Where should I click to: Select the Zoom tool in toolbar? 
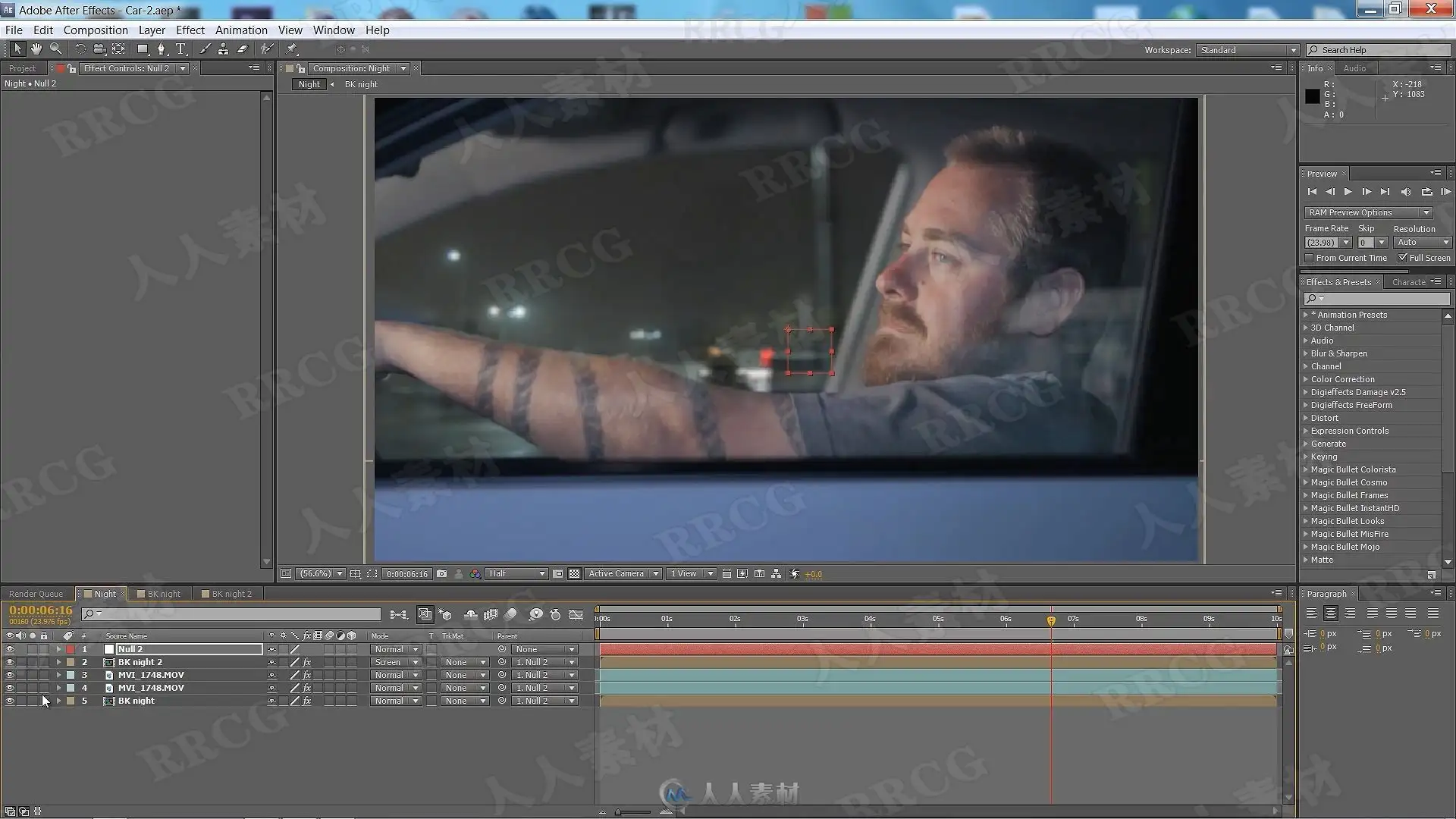tap(55, 49)
